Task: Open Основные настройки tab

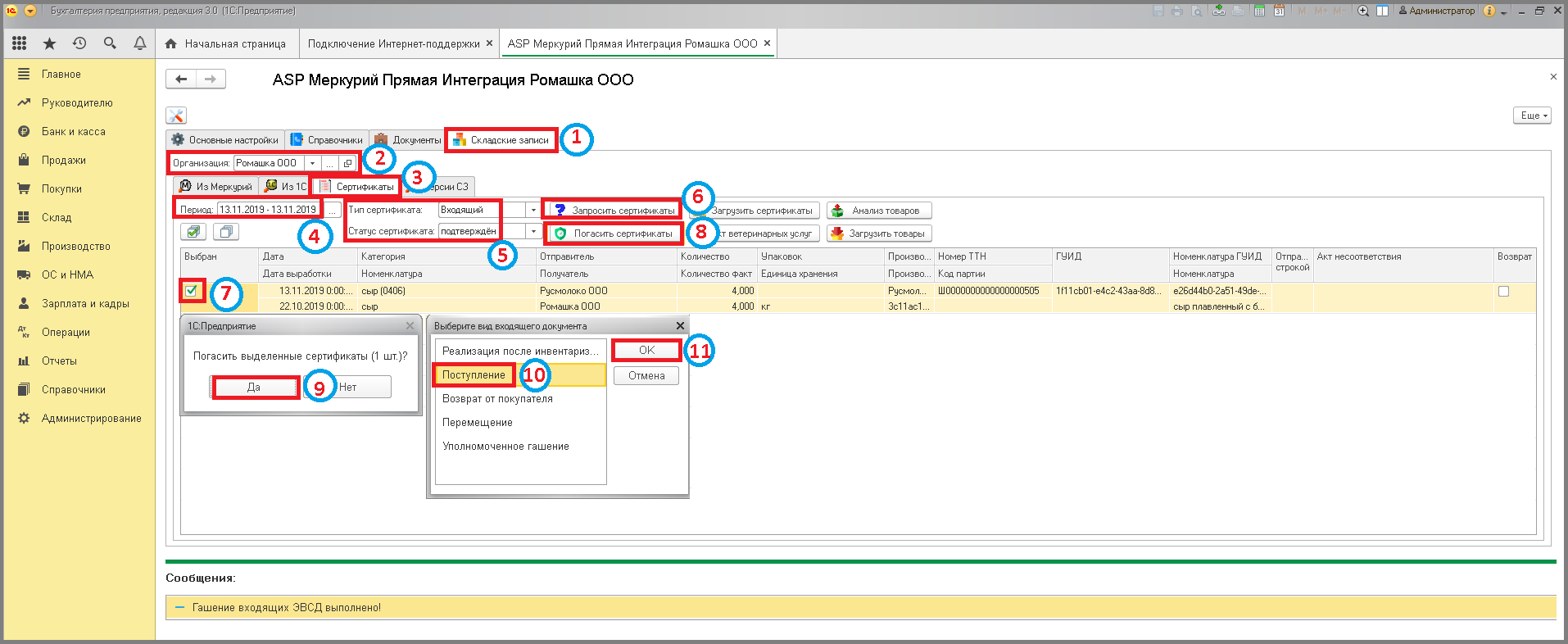Action: point(225,140)
